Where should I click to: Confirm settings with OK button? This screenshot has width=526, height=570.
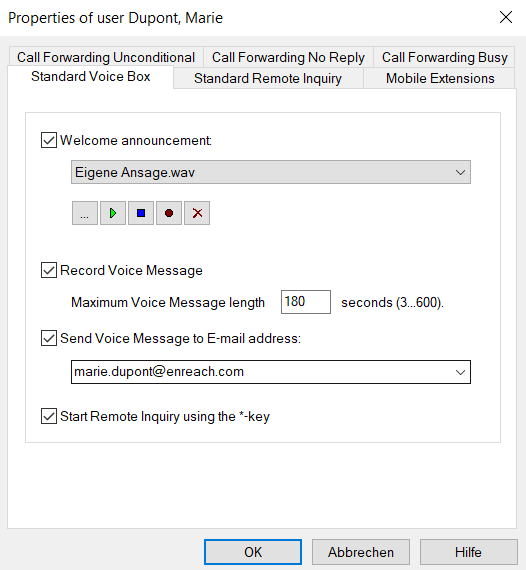coord(253,552)
